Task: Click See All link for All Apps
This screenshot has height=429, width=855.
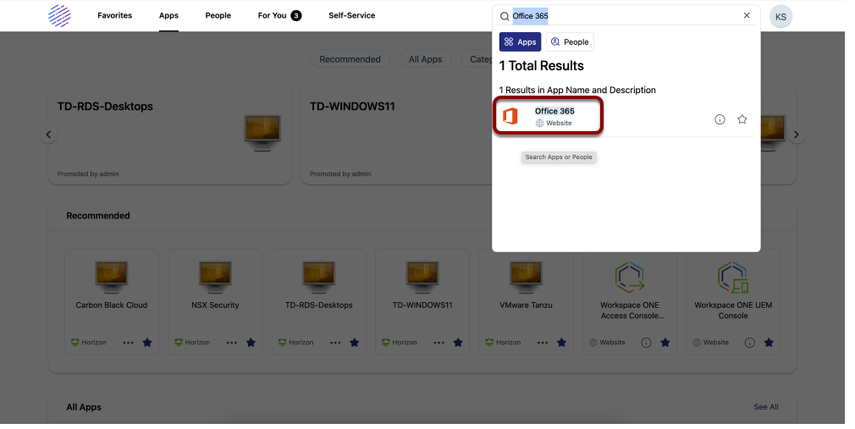Action: 774,411
